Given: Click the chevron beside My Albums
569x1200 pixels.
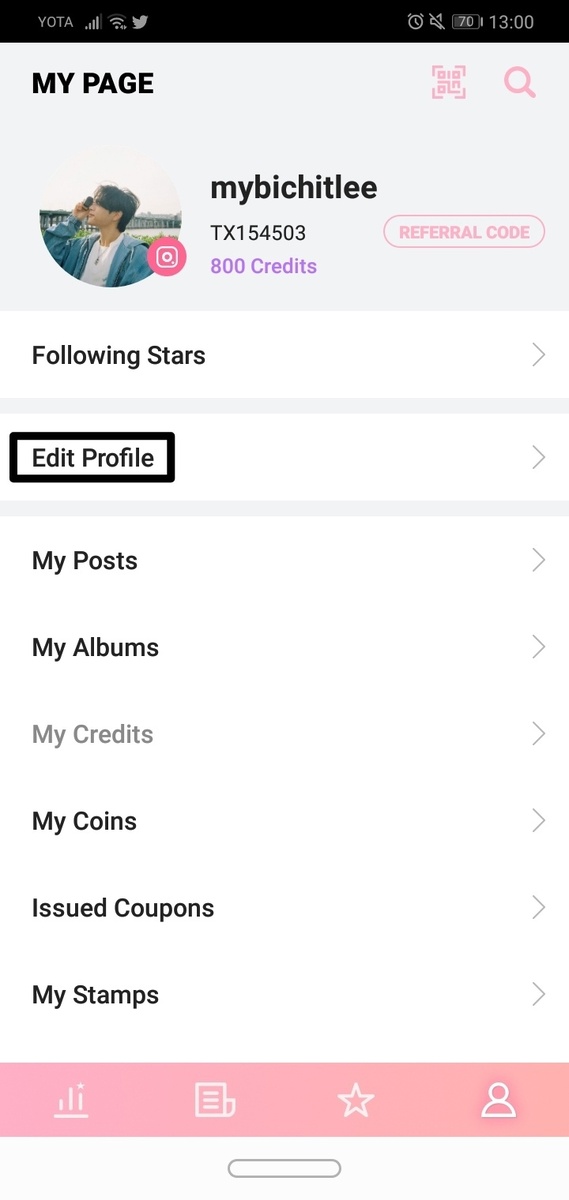Looking at the screenshot, I should pyautogui.click(x=539, y=647).
